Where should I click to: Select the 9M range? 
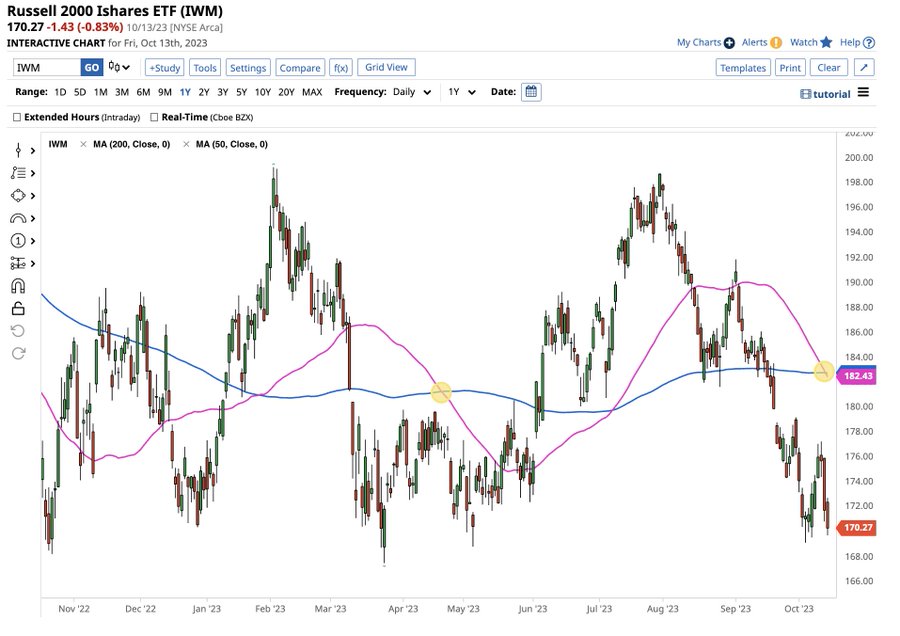coord(165,92)
